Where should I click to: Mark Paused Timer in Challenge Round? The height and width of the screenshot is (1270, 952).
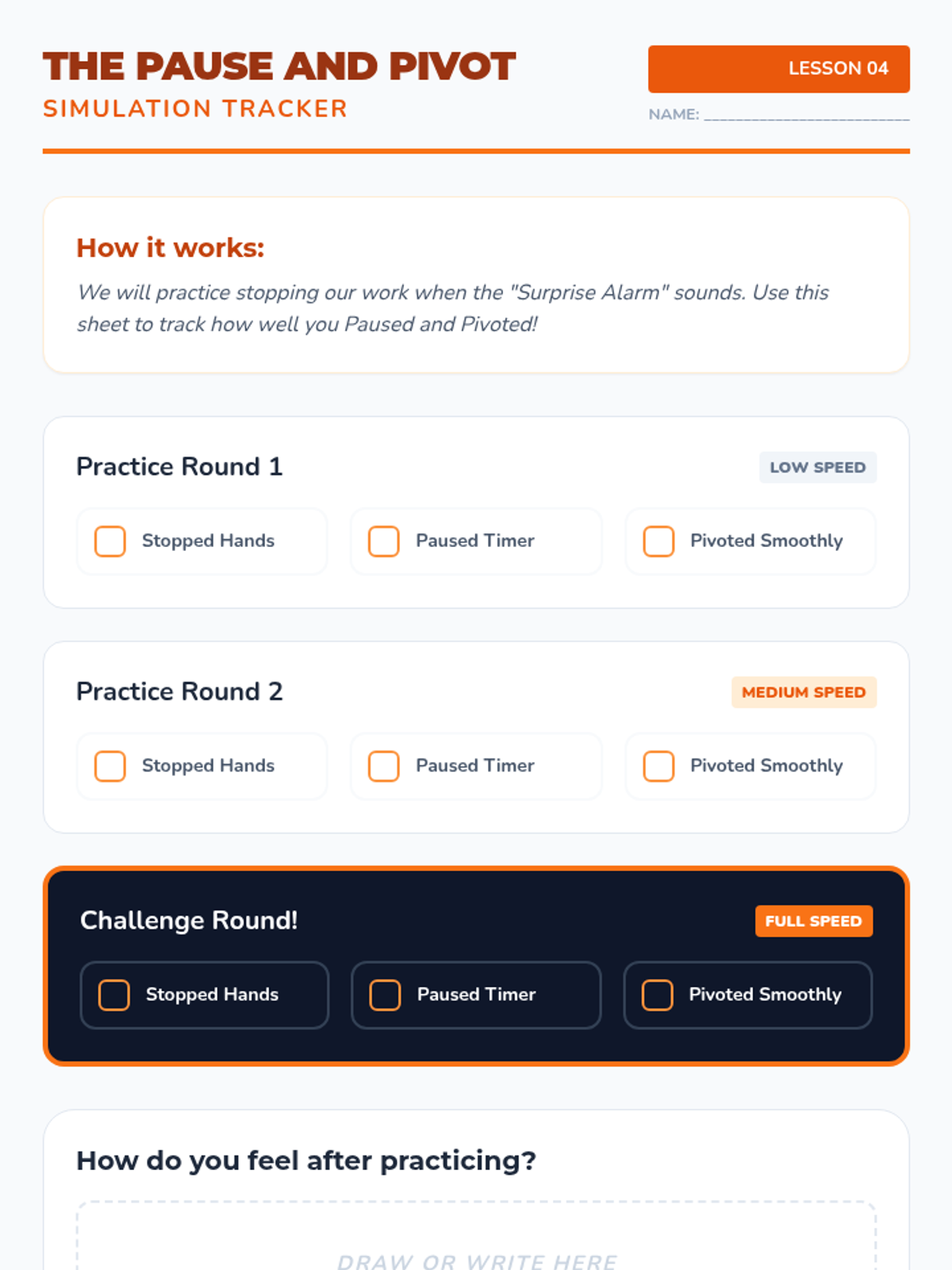tap(386, 995)
